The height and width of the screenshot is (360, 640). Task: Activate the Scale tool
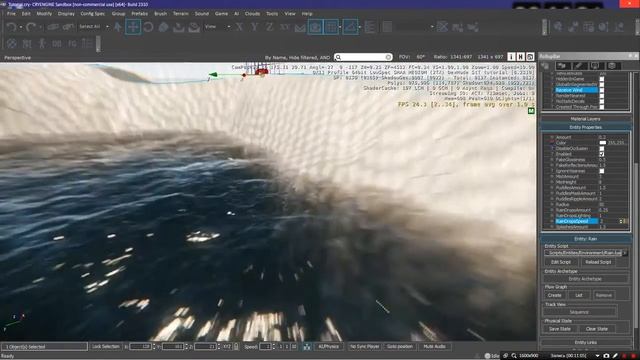[163, 27]
